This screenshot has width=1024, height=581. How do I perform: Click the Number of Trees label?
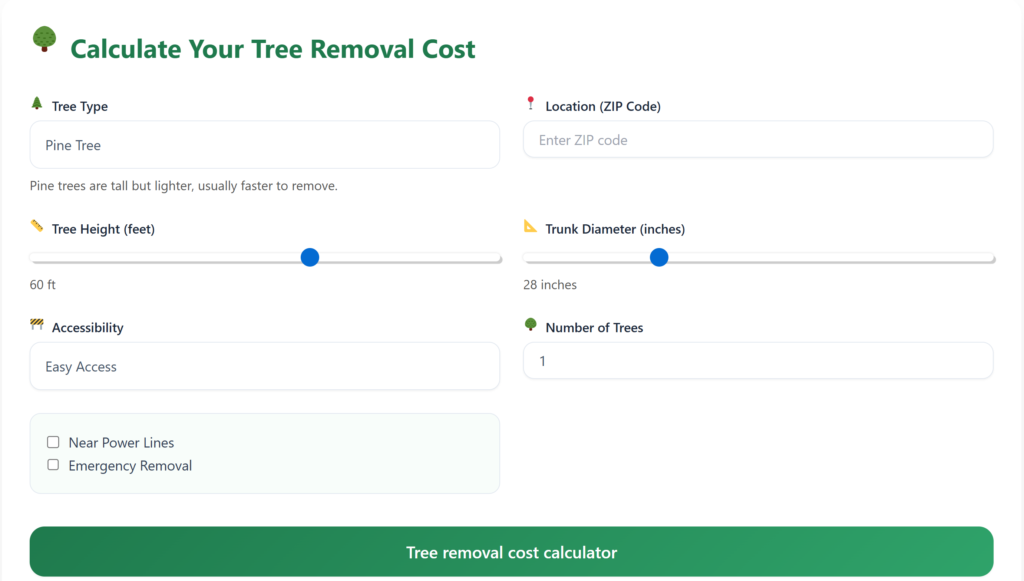pos(594,328)
